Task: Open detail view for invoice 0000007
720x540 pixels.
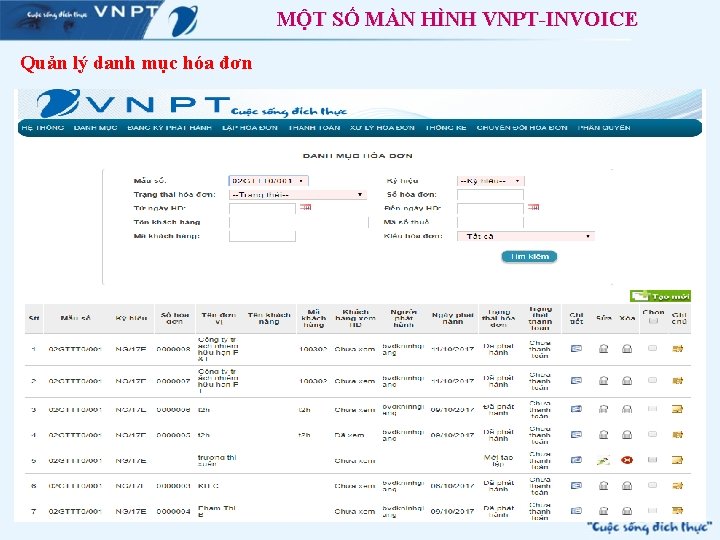Action: (576, 380)
